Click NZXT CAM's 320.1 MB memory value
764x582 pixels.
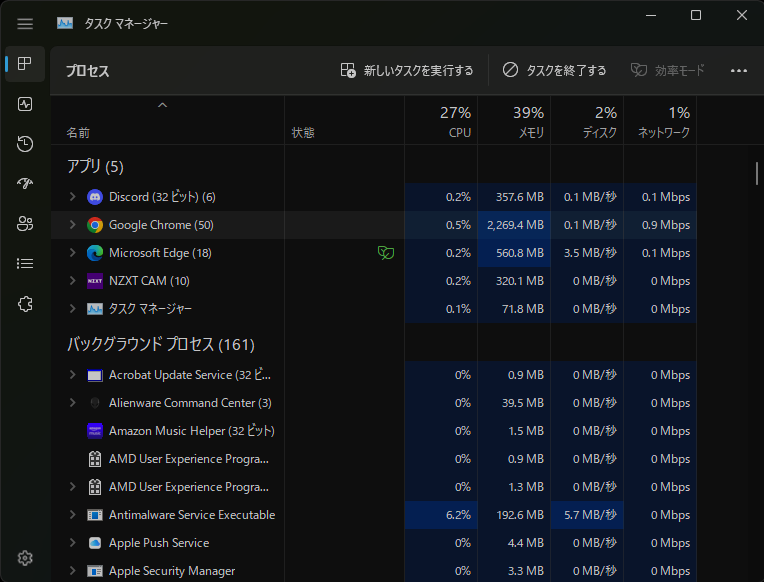519,281
